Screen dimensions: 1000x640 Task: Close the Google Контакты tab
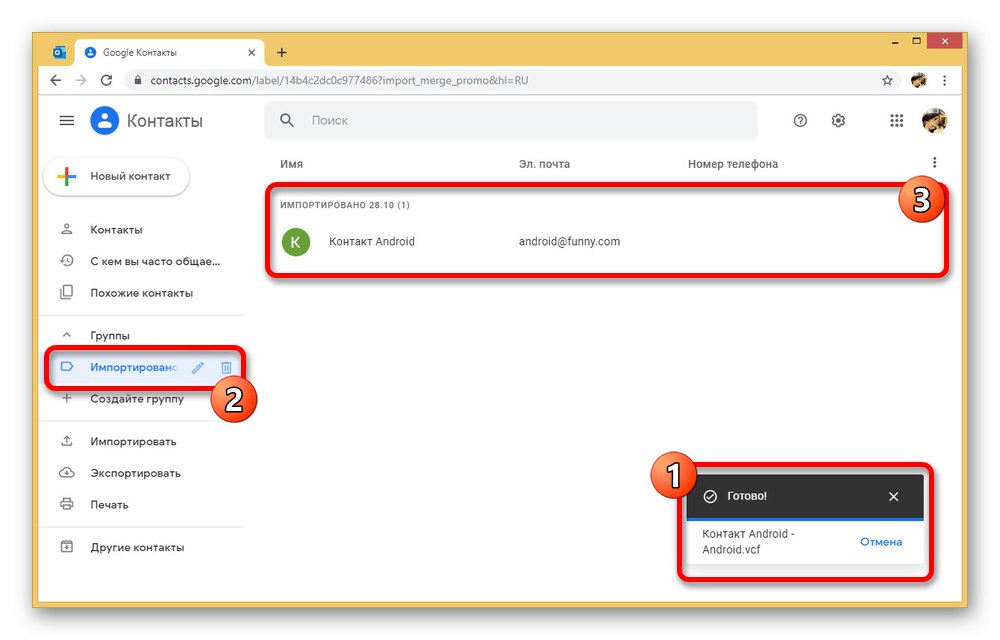(x=251, y=52)
